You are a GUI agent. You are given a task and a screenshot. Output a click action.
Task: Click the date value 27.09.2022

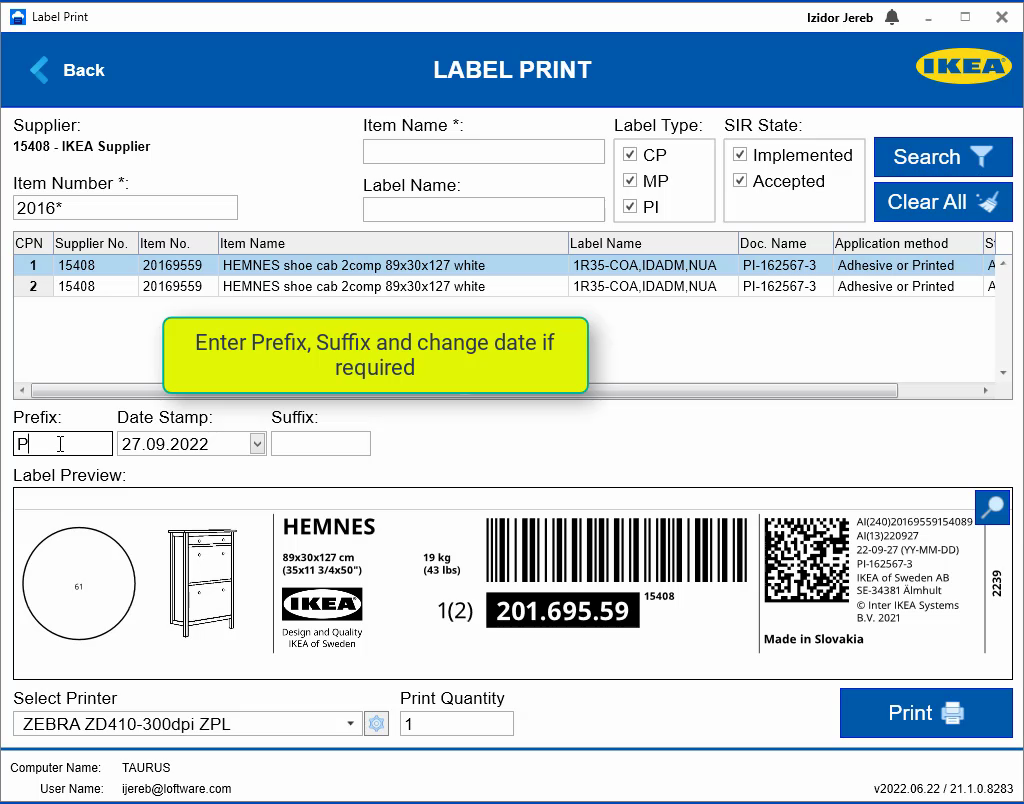click(x=165, y=444)
